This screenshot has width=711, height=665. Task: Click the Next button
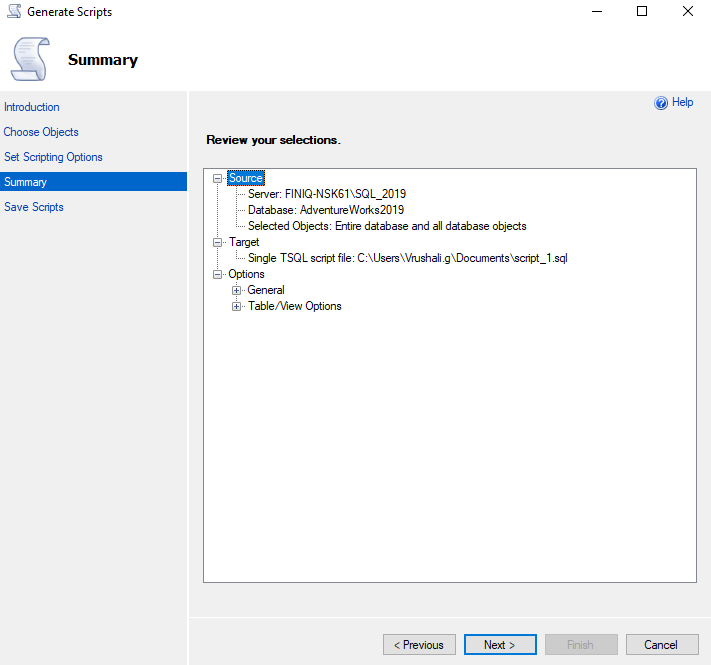(499, 645)
